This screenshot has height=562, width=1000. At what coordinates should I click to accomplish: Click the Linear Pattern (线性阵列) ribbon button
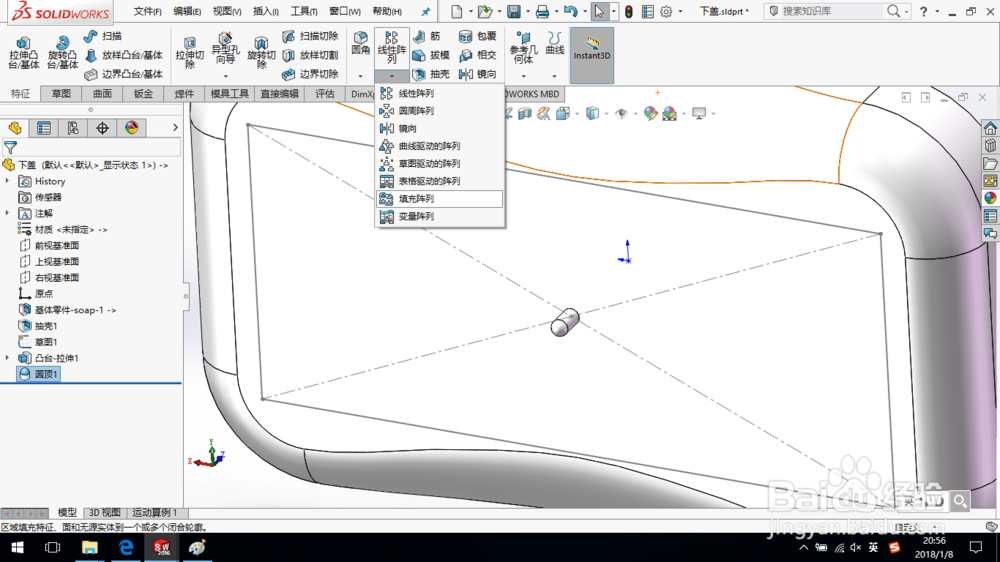[392, 48]
